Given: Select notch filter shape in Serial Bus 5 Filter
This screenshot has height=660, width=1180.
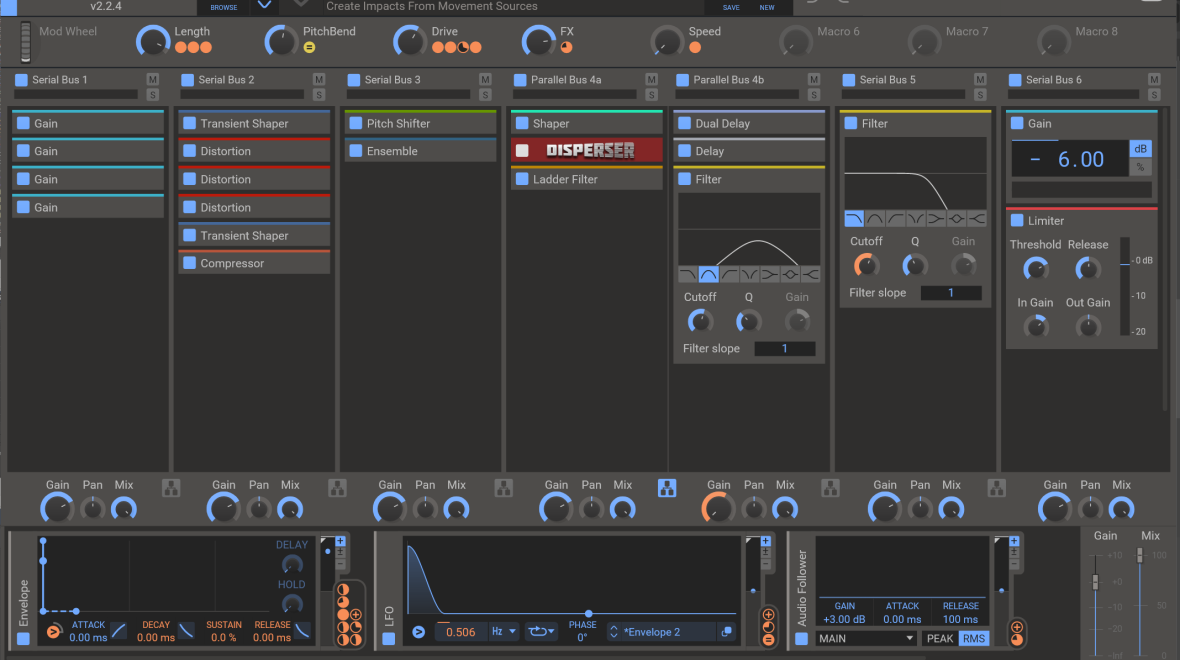Looking at the screenshot, I should 916,219.
